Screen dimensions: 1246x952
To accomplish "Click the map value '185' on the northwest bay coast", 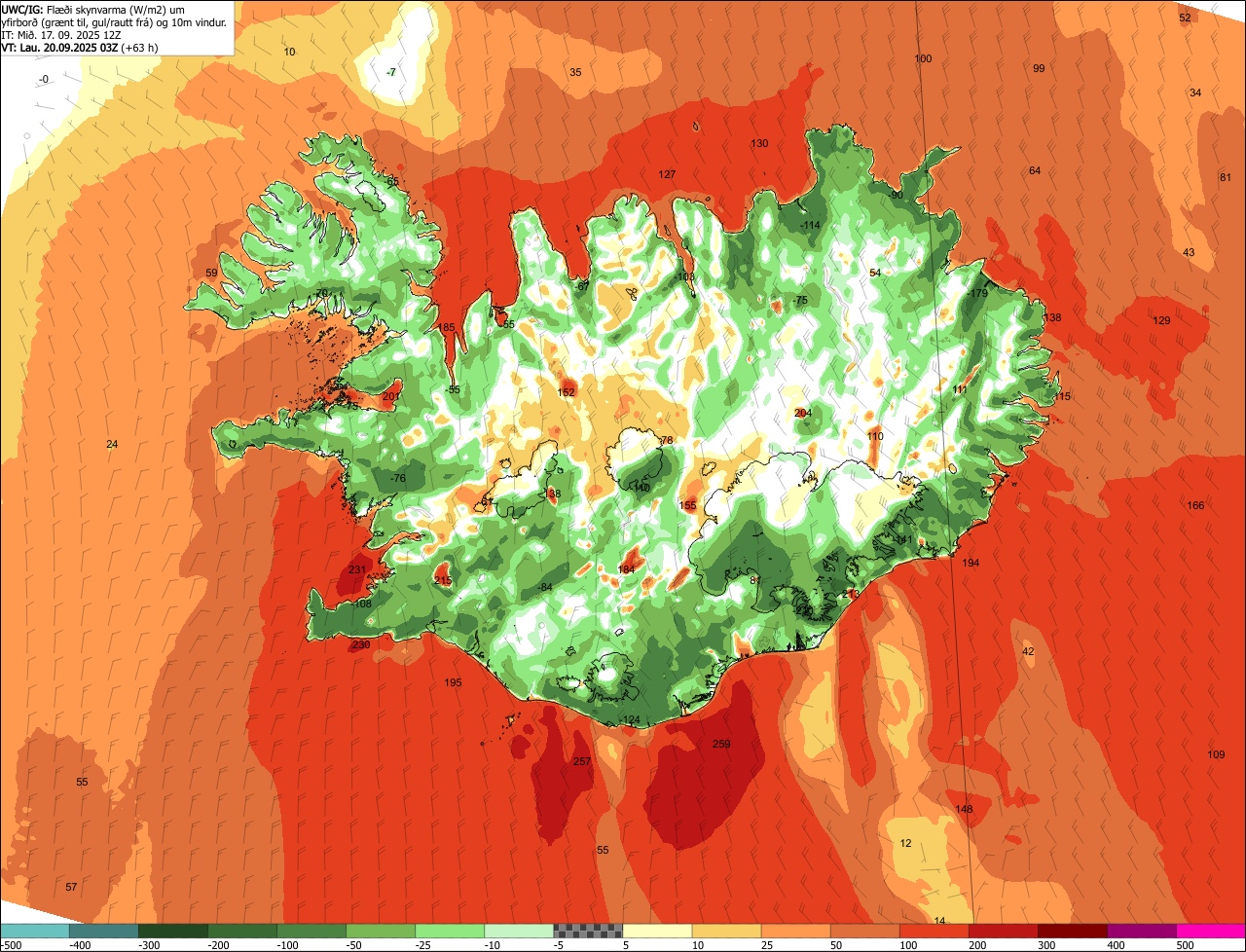I will (x=447, y=327).
